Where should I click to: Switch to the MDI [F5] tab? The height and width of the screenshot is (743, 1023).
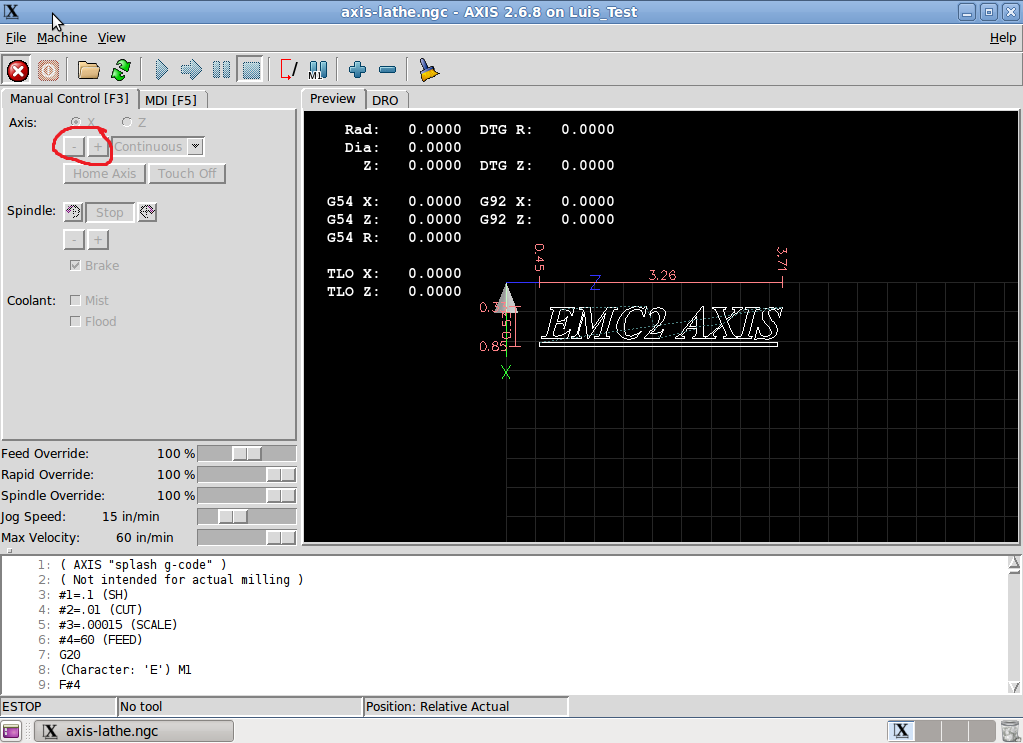click(x=170, y=100)
